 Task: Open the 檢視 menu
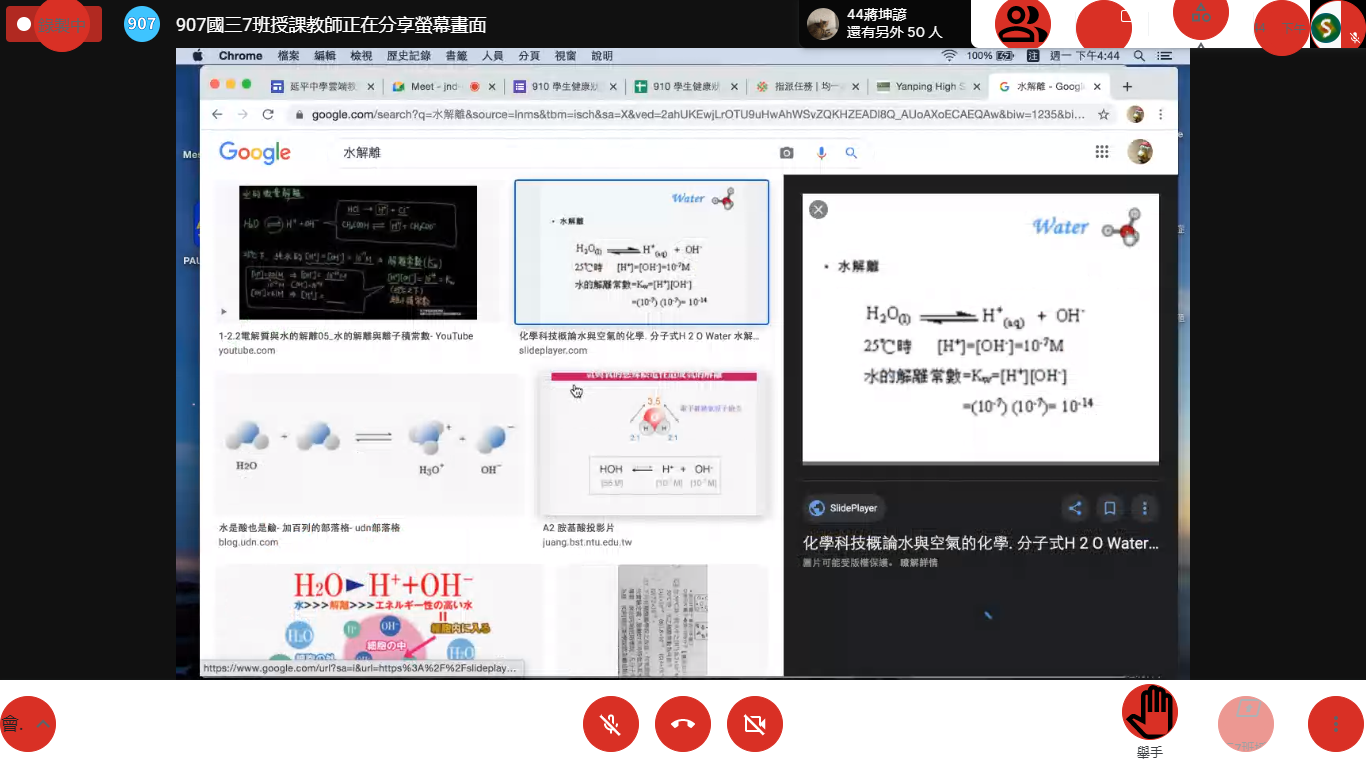click(x=361, y=56)
